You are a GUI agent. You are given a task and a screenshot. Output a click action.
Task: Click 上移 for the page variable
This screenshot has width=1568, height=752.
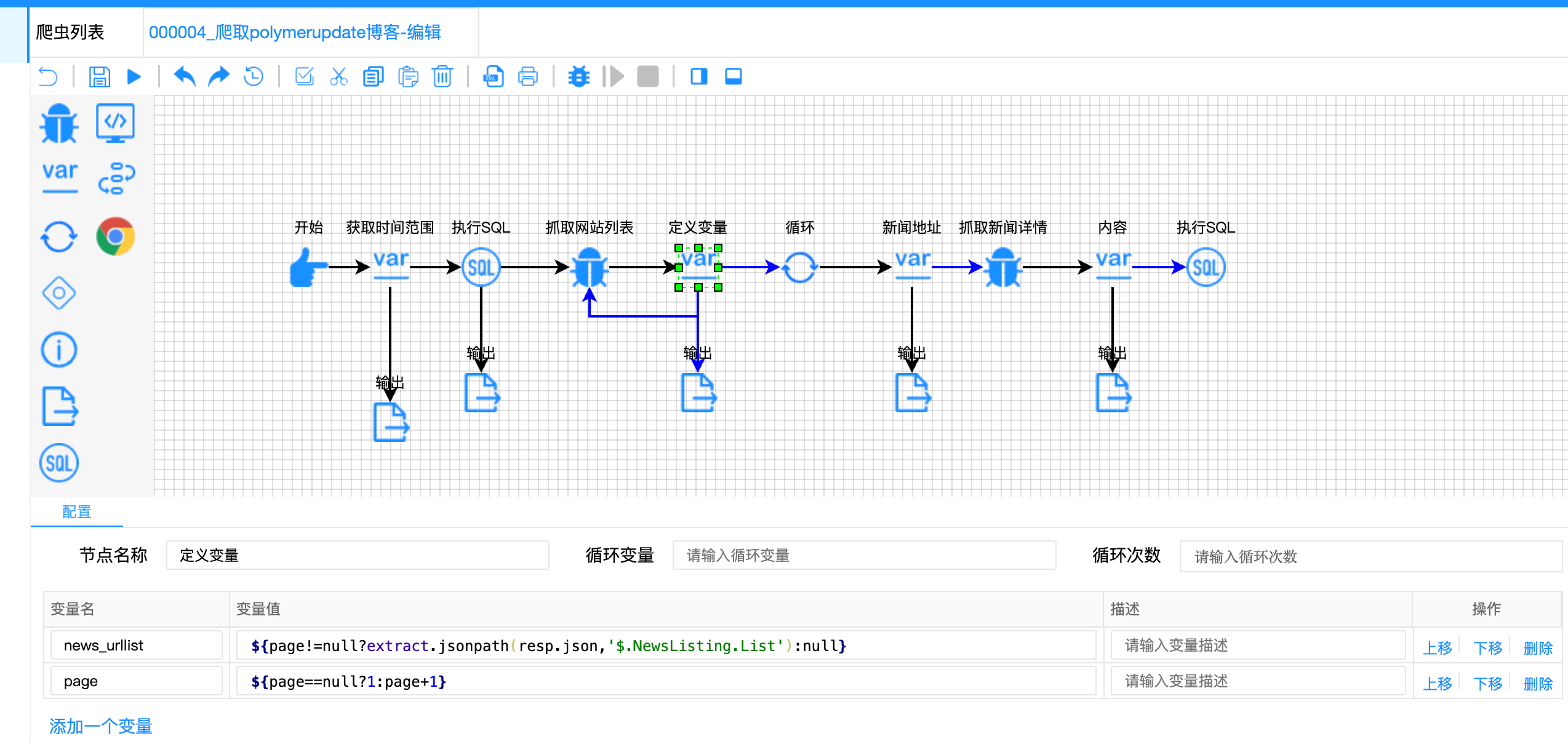click(1437, 683)
